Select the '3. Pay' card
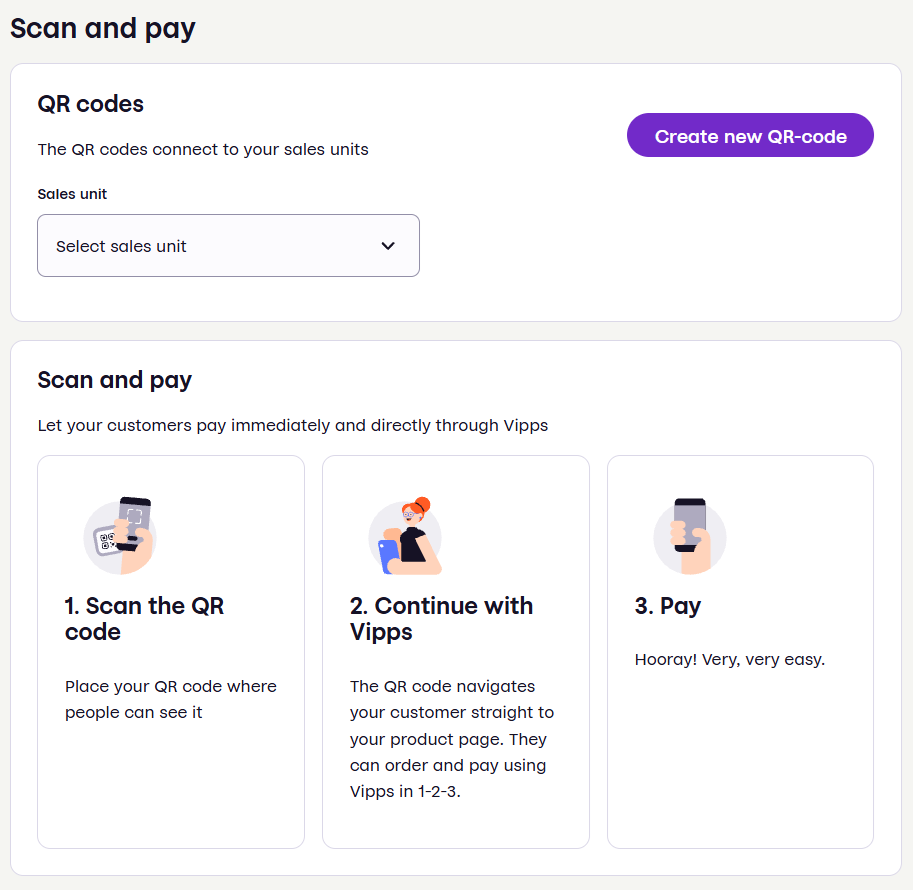This screenshot has width=913, height=890. point(740,650)
